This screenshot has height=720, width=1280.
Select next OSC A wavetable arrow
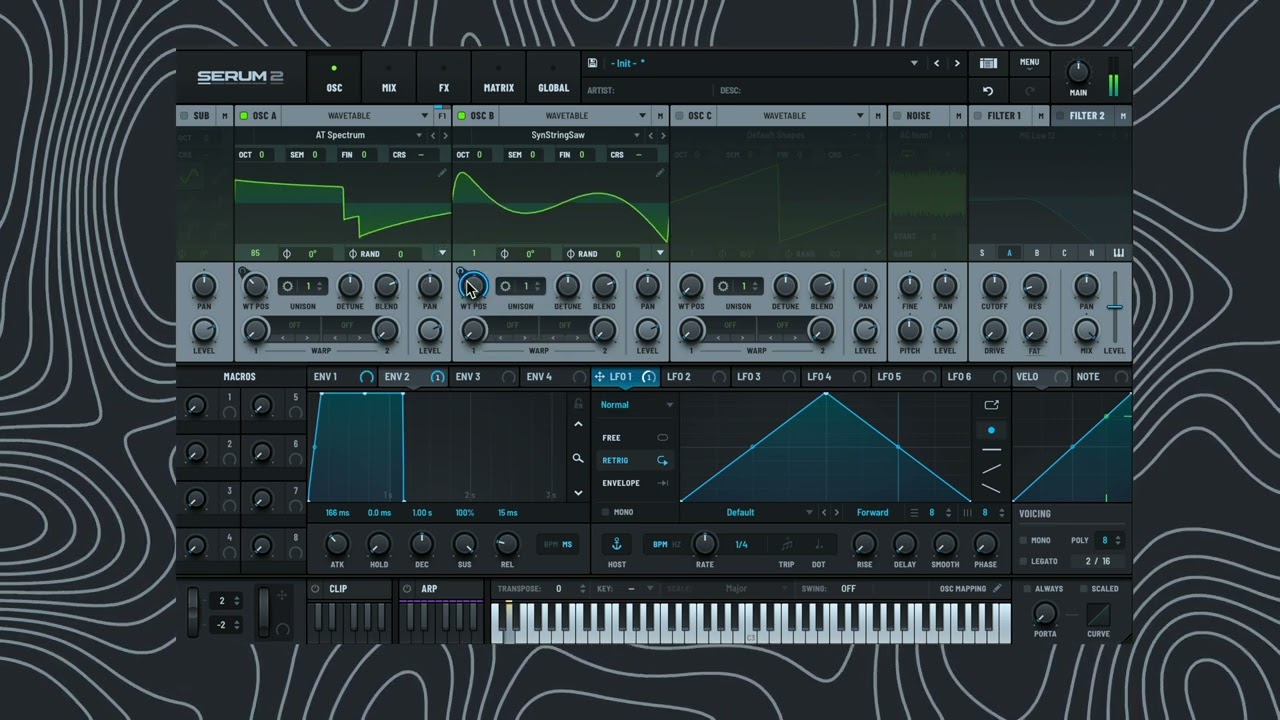[445, 135]
